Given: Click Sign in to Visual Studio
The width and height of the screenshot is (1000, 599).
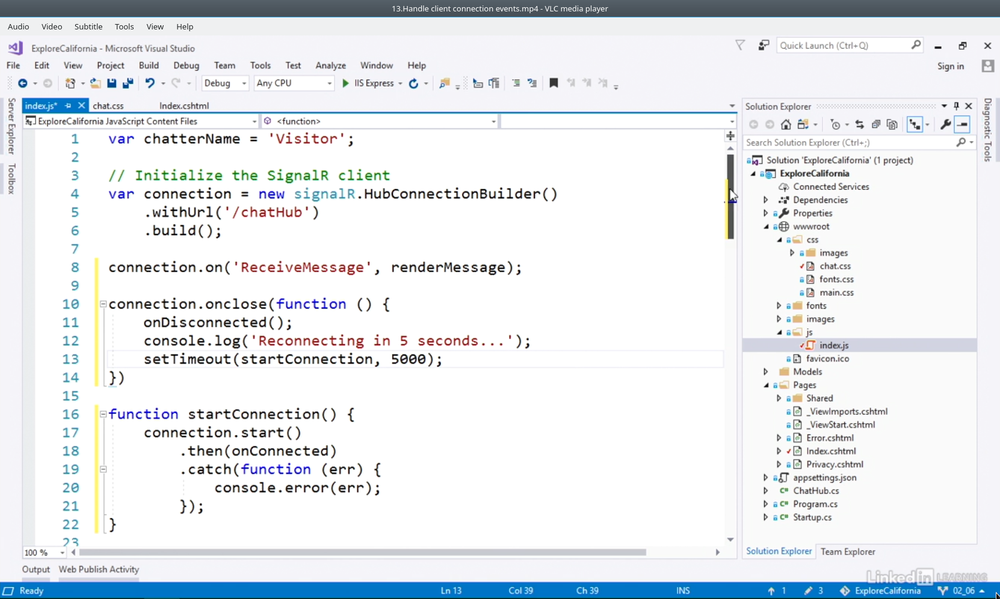Looking at the screenshot, I should point(950,66).
